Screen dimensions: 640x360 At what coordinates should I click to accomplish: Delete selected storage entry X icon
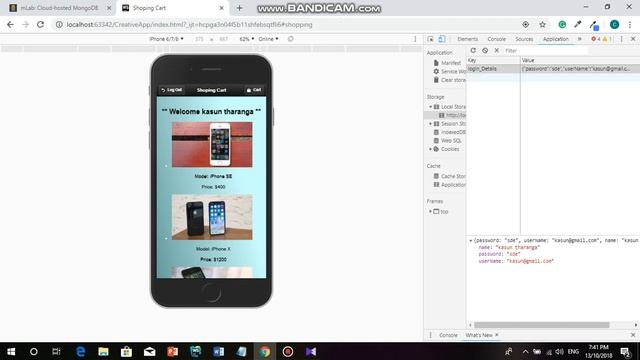click(497, 50)
